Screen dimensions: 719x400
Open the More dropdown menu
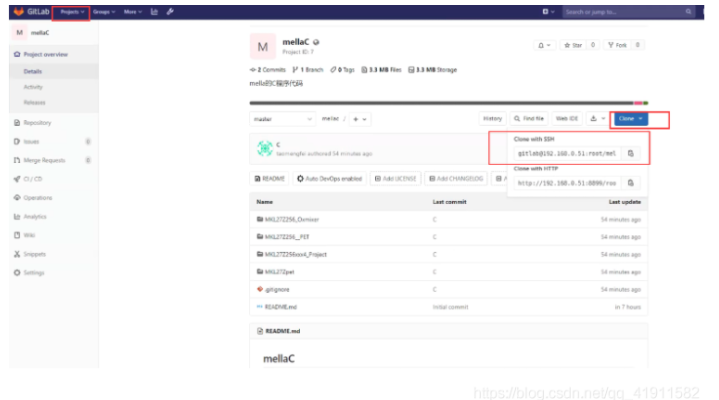click(133, 12)
